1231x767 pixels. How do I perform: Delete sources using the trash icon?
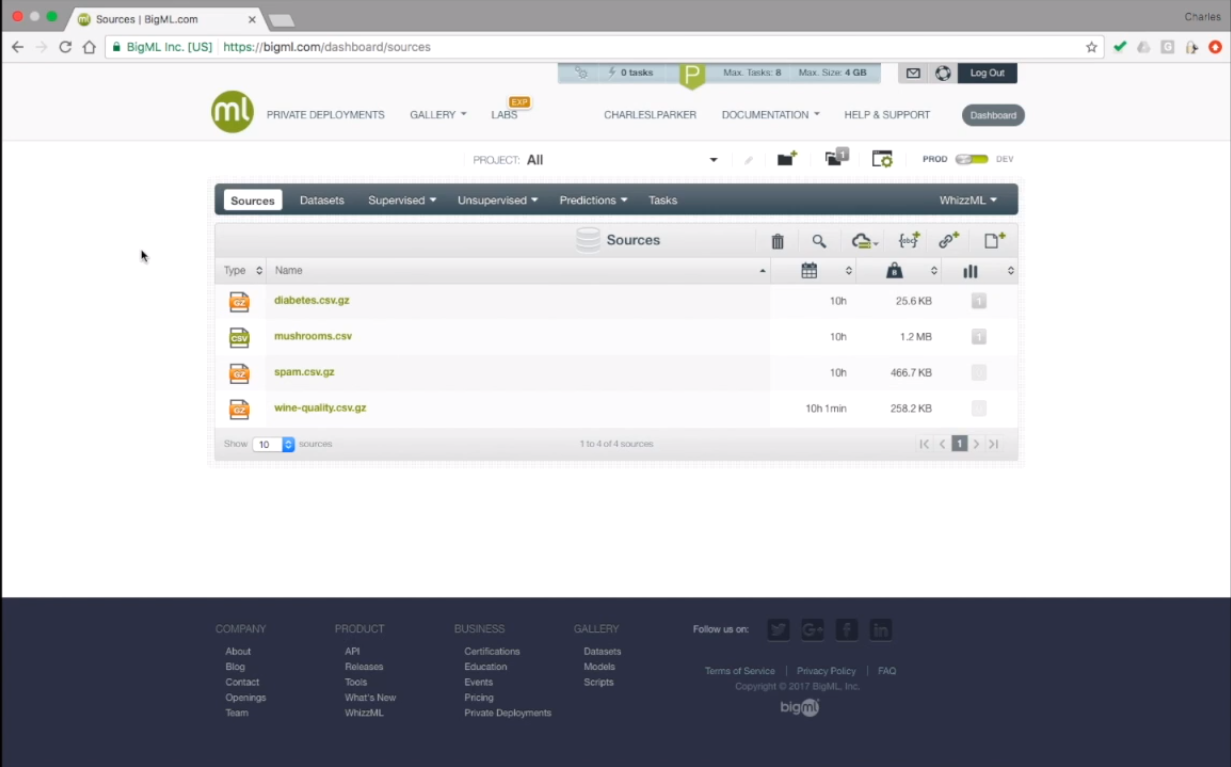777,241
